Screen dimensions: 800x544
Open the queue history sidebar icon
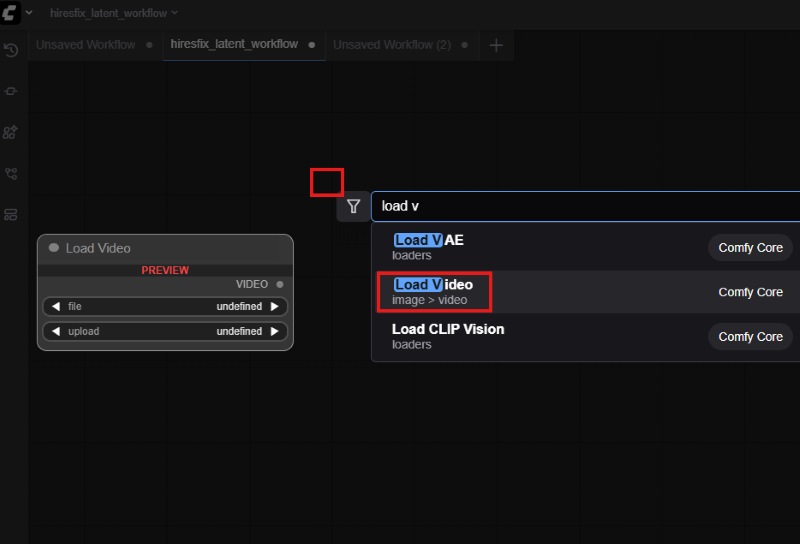(11, 50)
